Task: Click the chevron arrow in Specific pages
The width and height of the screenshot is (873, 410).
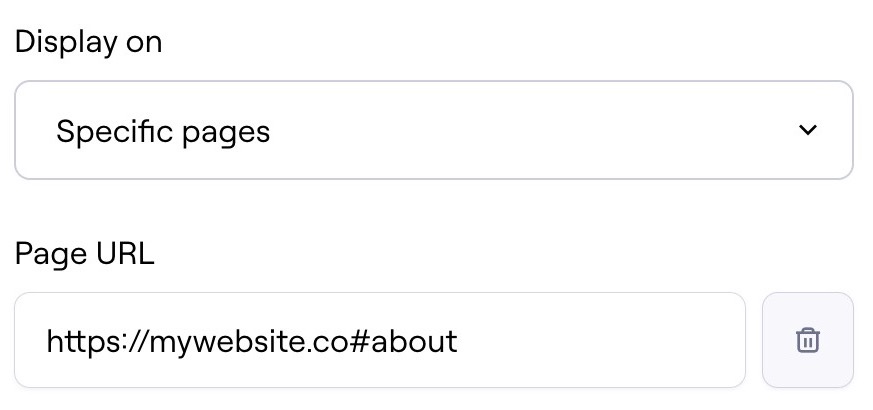Action: tap(808, 131)
